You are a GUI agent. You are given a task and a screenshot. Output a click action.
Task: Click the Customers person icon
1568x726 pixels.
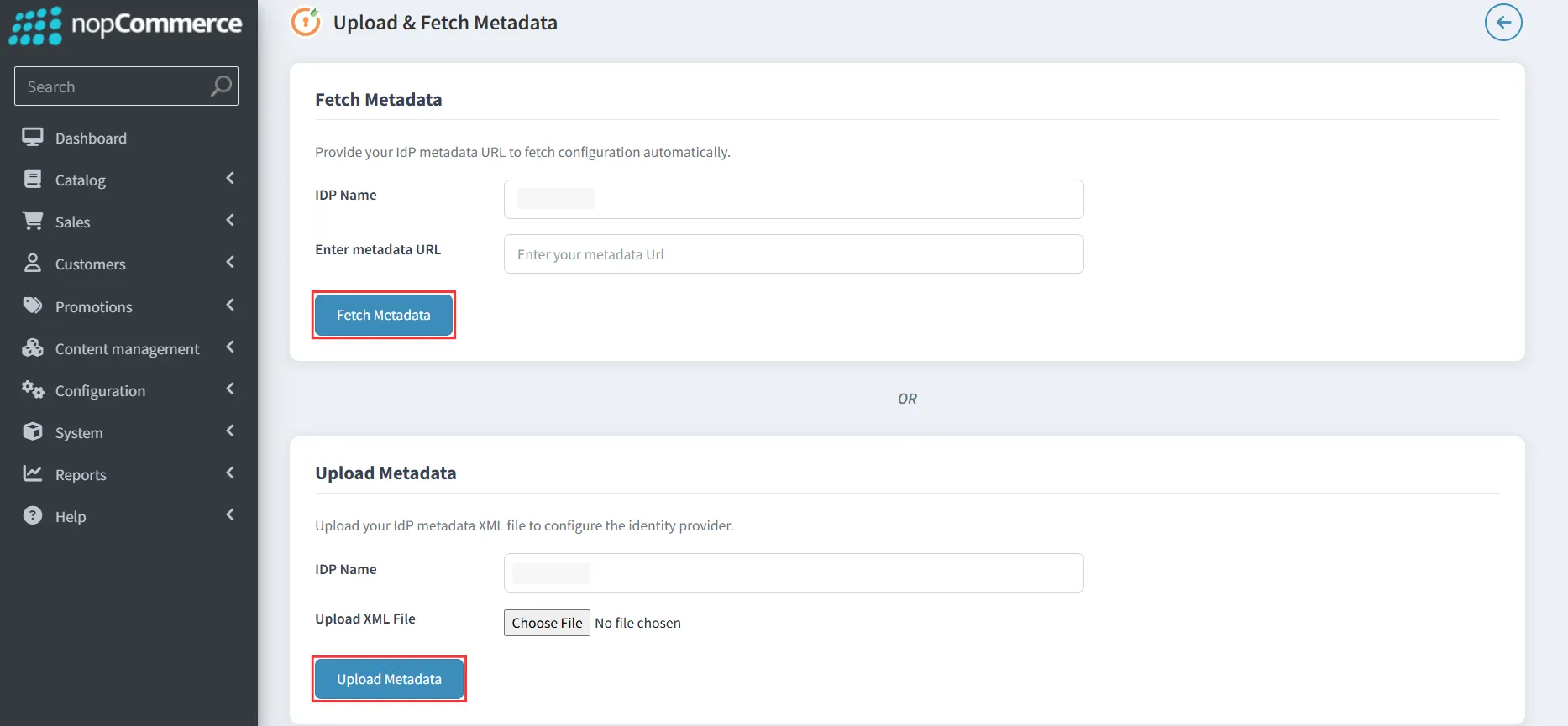[x=33, y=263]
